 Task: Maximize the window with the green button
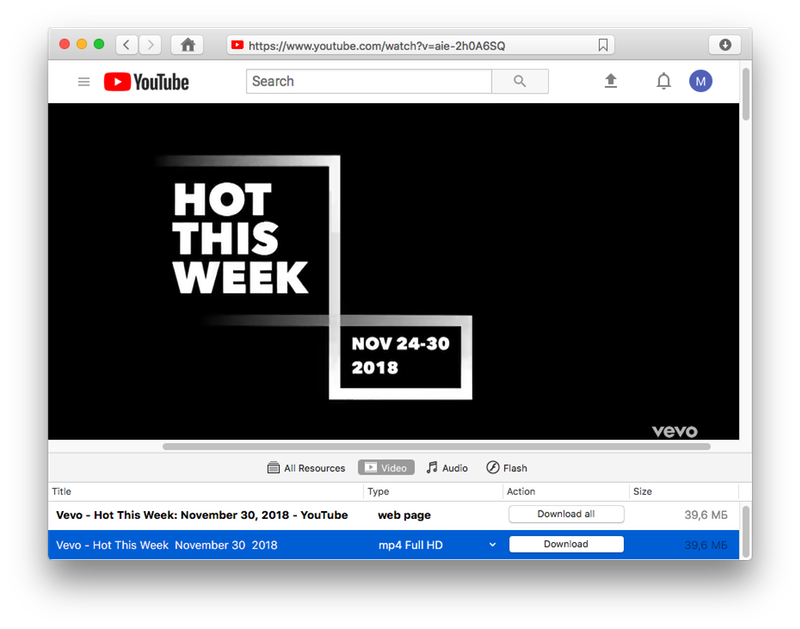pyautogui.click(x=99, y=44)
